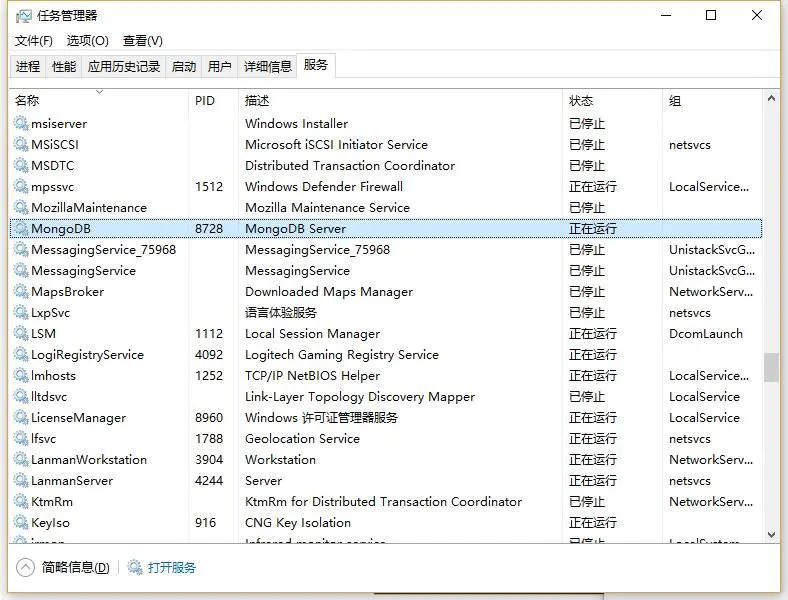The image size is (788, 600).
Task: Click the MessagingService_75968 gear icon
Action: tap(21, 249)
